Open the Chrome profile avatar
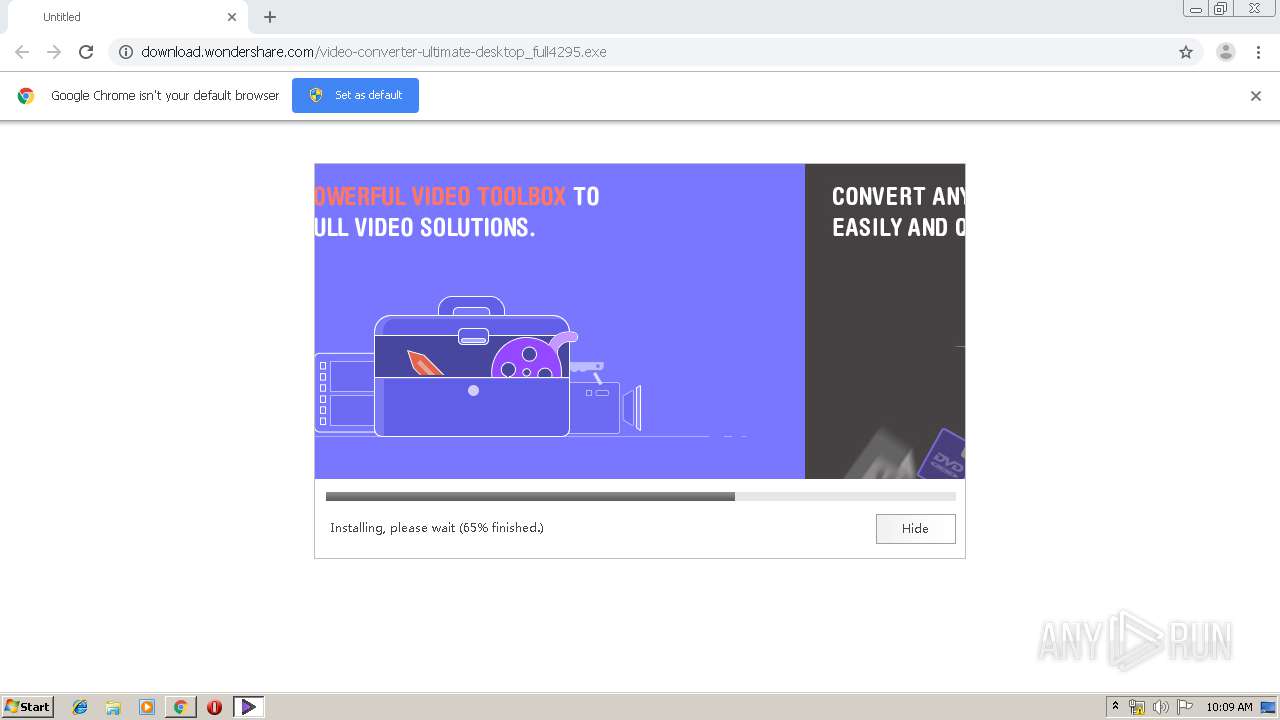The width and height of the screenshot is (1280, 720). click(1226, 52)
